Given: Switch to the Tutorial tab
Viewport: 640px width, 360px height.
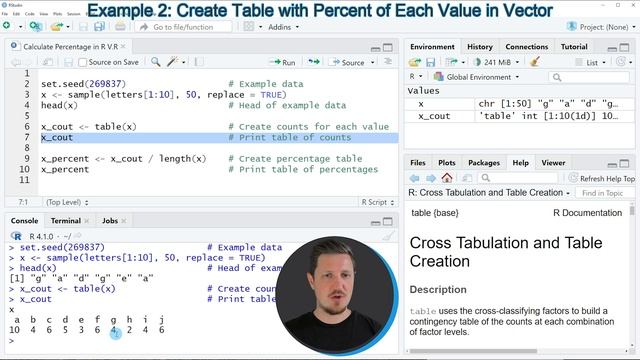Looking at the screenshot, I should 574,47.
